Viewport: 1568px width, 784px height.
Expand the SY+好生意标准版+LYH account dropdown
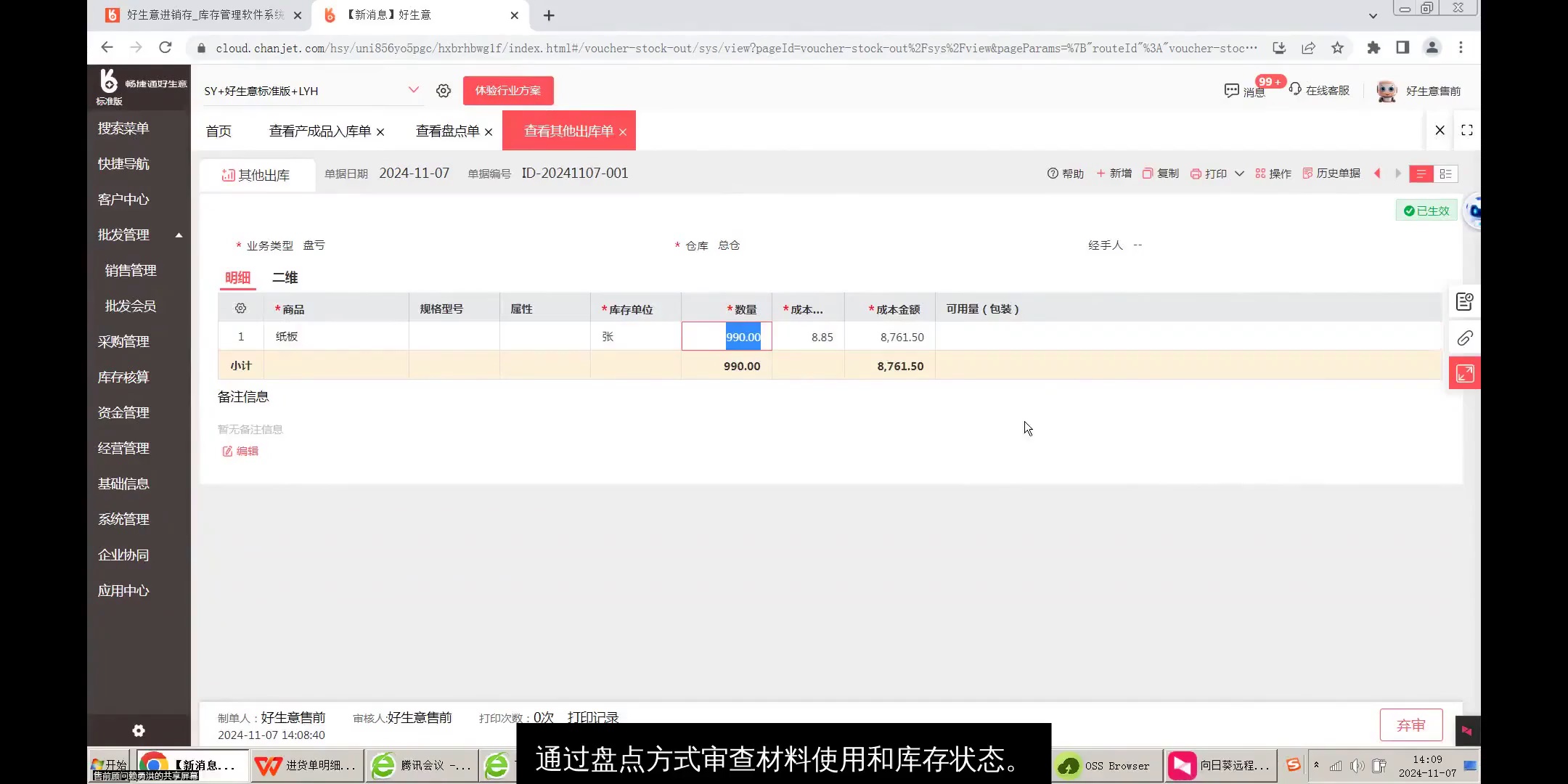click(x=413, y=90)
